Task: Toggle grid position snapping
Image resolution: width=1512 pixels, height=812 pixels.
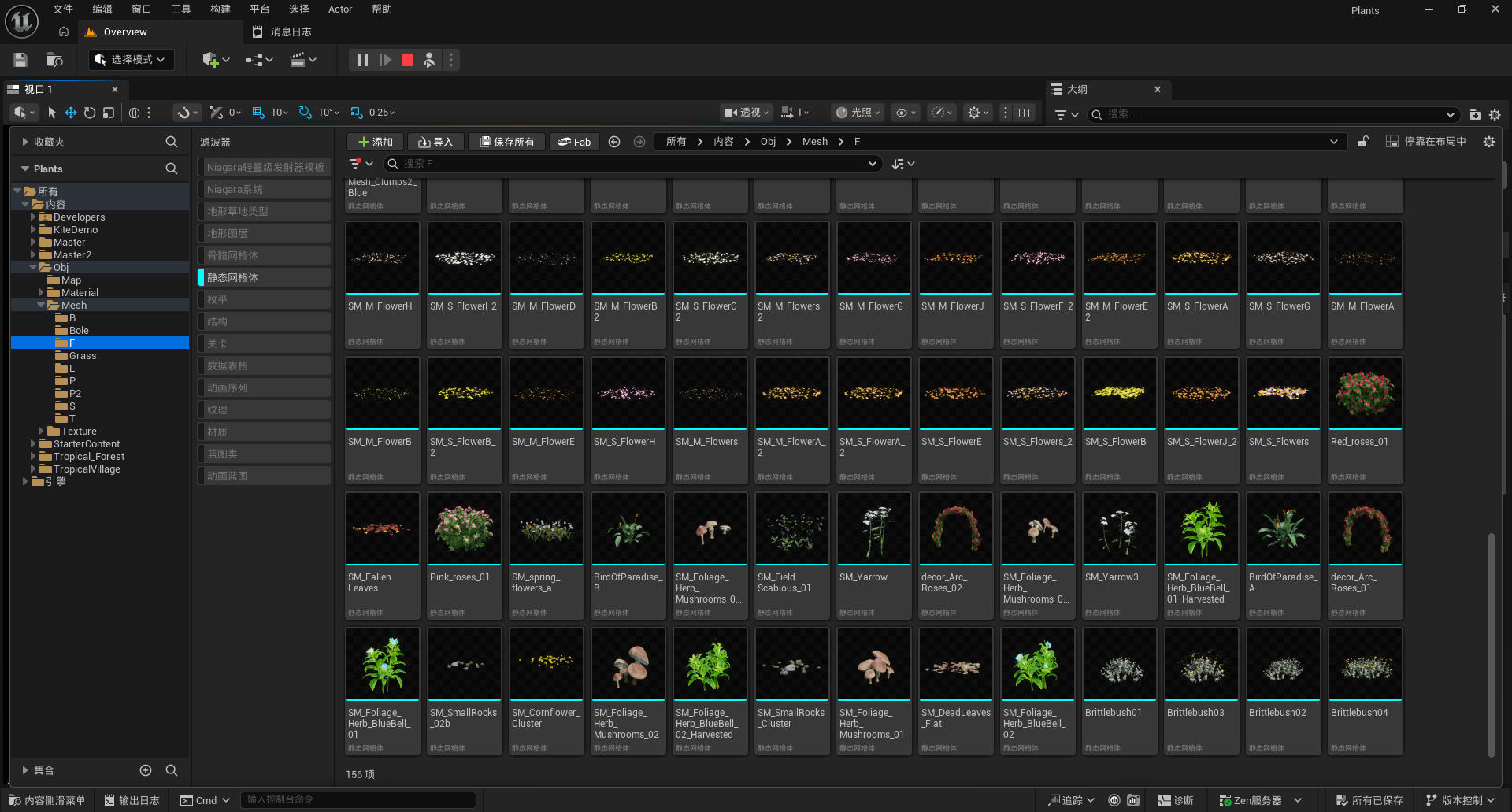Action: tap(258, 113)
